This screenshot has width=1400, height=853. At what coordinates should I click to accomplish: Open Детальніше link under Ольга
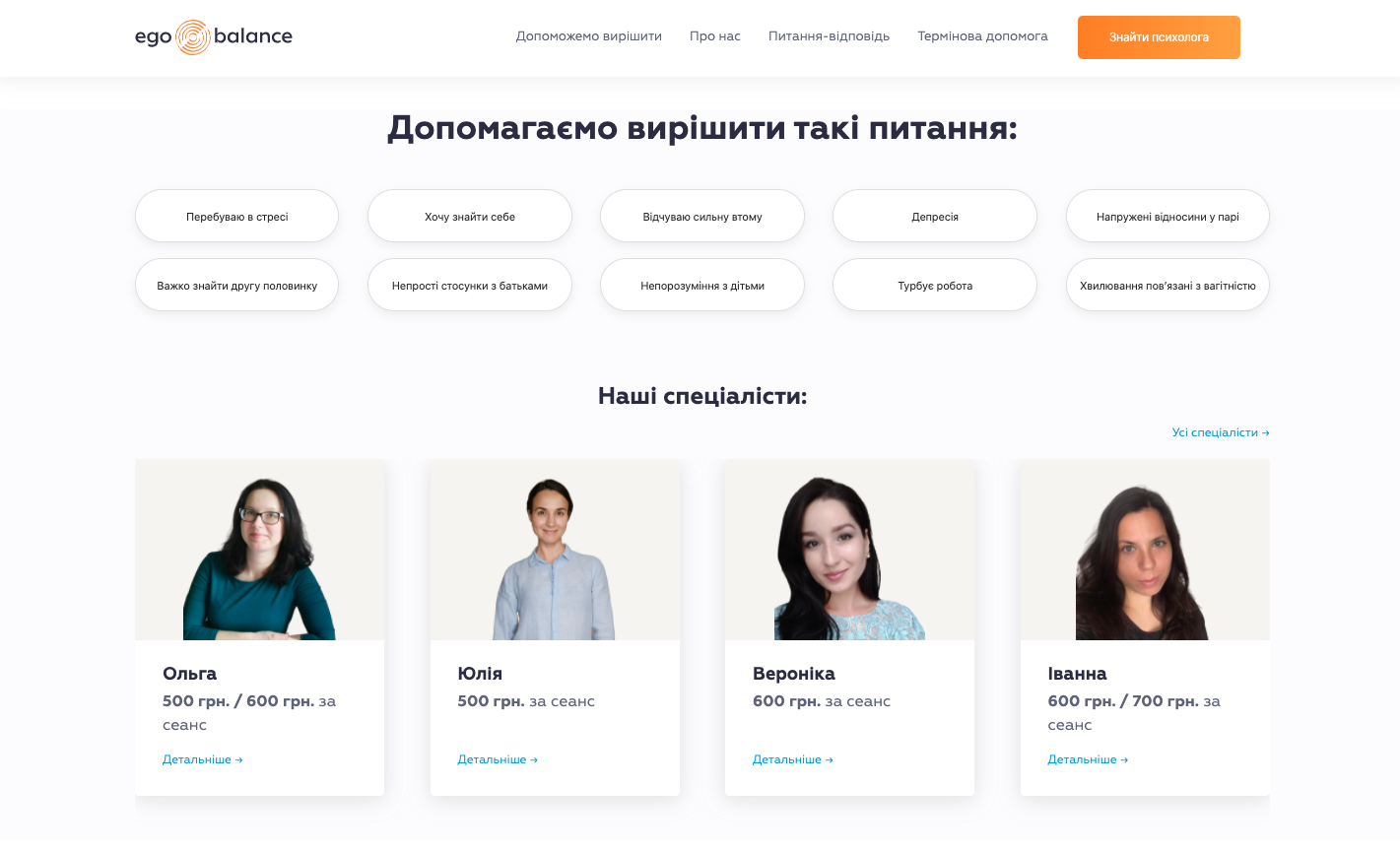pyautogui.click(x=202, y=759)
